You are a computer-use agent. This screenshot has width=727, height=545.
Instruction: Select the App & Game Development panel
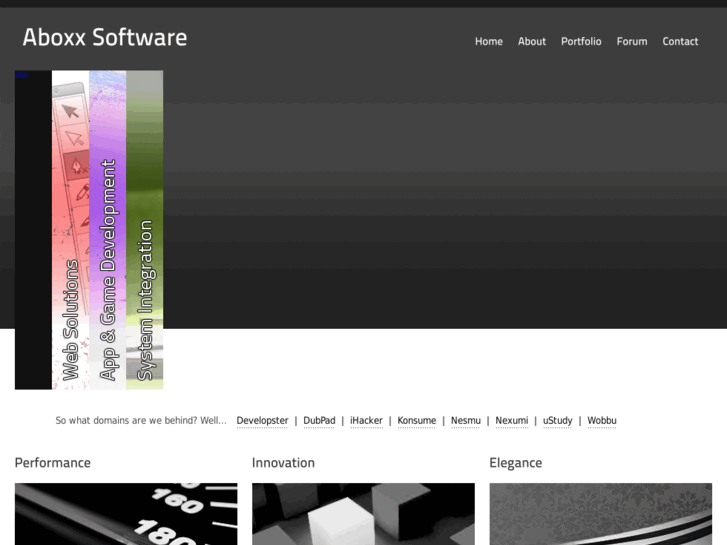click(108, 230)
